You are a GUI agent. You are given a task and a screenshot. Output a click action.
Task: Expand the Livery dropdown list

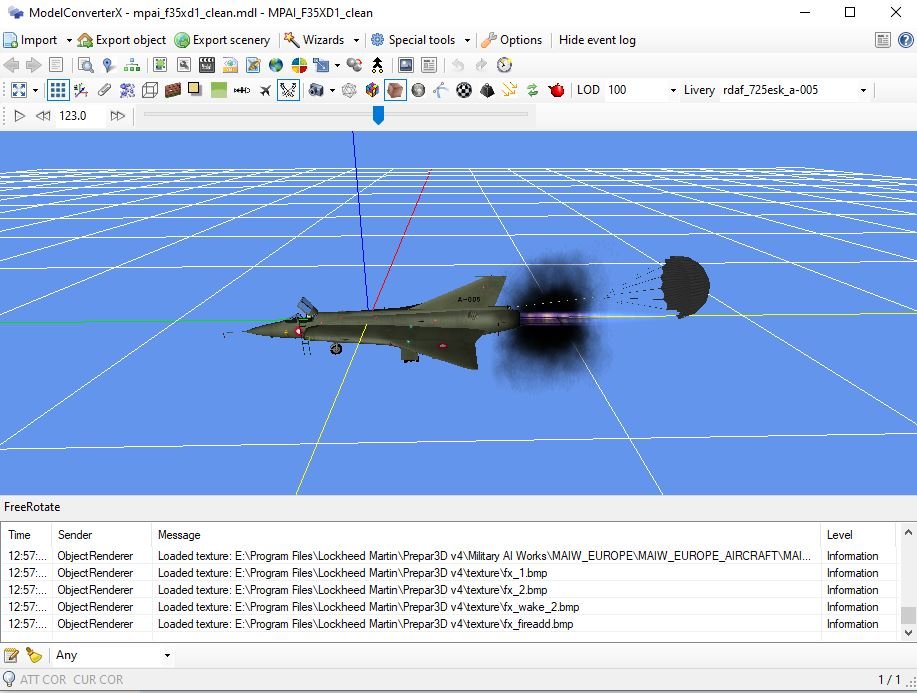(863, 90)
